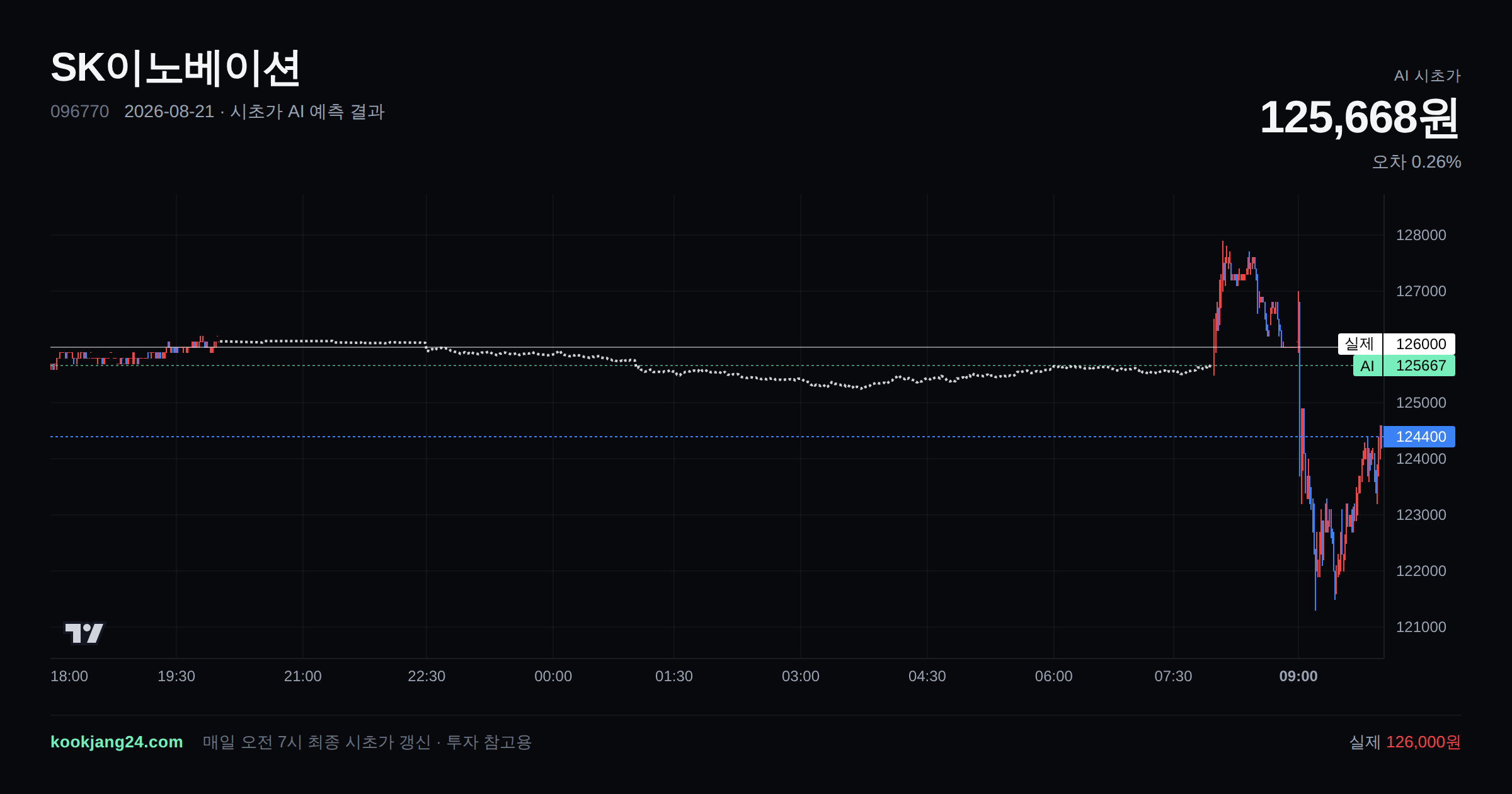
Task: Click the 121000 price axis label
Action: (1421, 627)
